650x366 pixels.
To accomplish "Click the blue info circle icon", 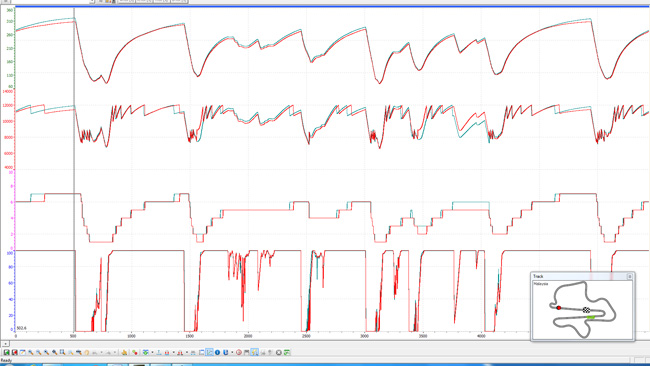I will (x=217, y=352).
